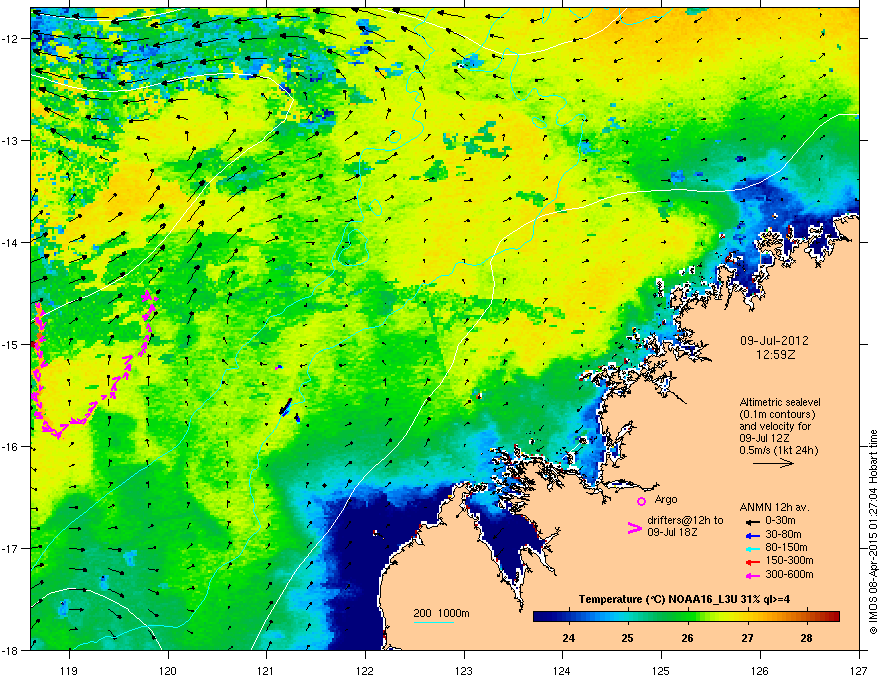Click the latitude axis label -16

[11, 447]
